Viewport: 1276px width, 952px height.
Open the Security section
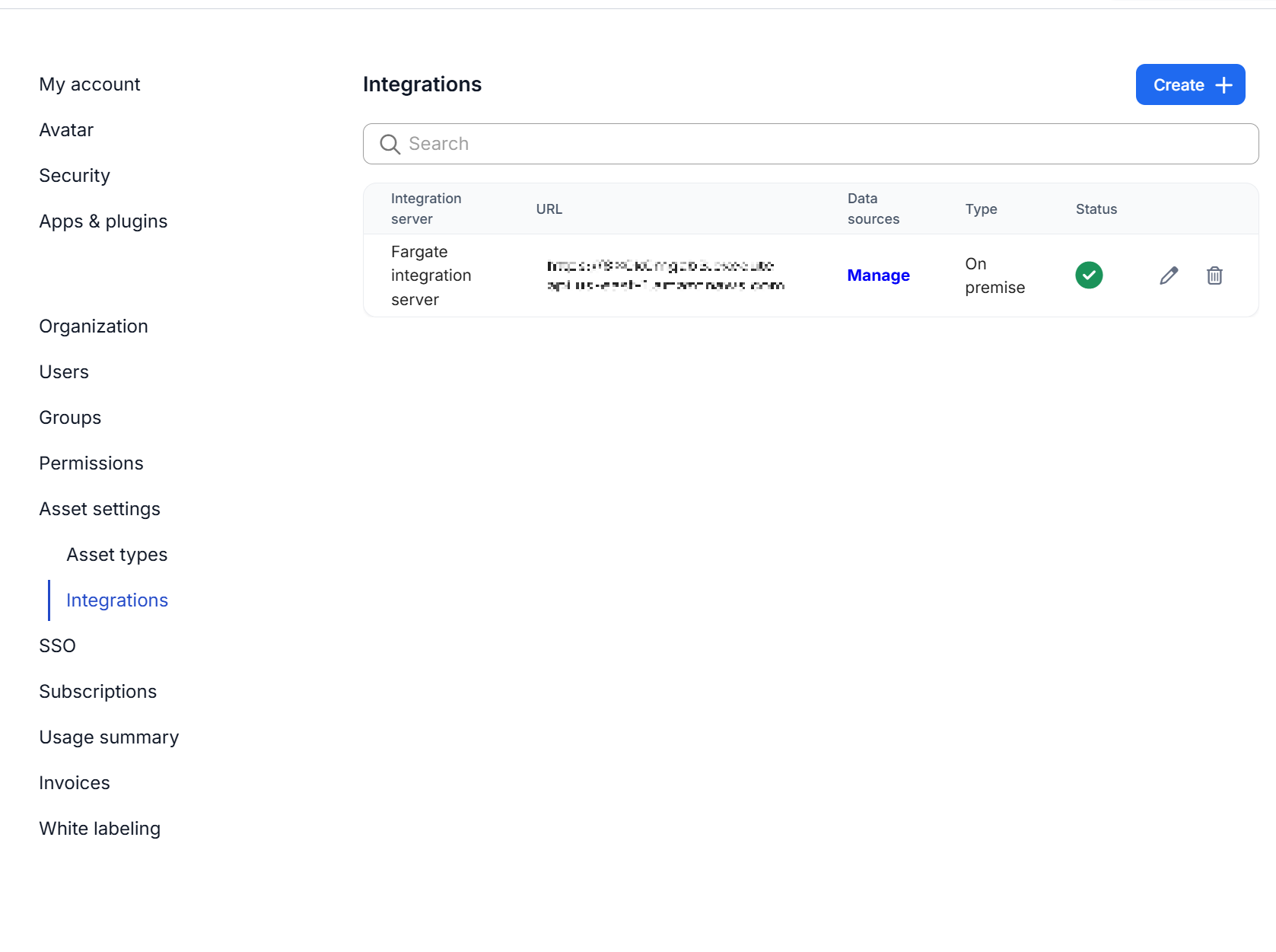75,176
